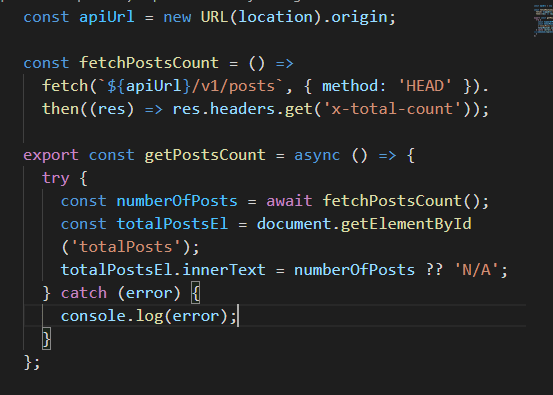Click the 'document' object
The height and width of the screenshot is (395, 553).
point(294,224)
